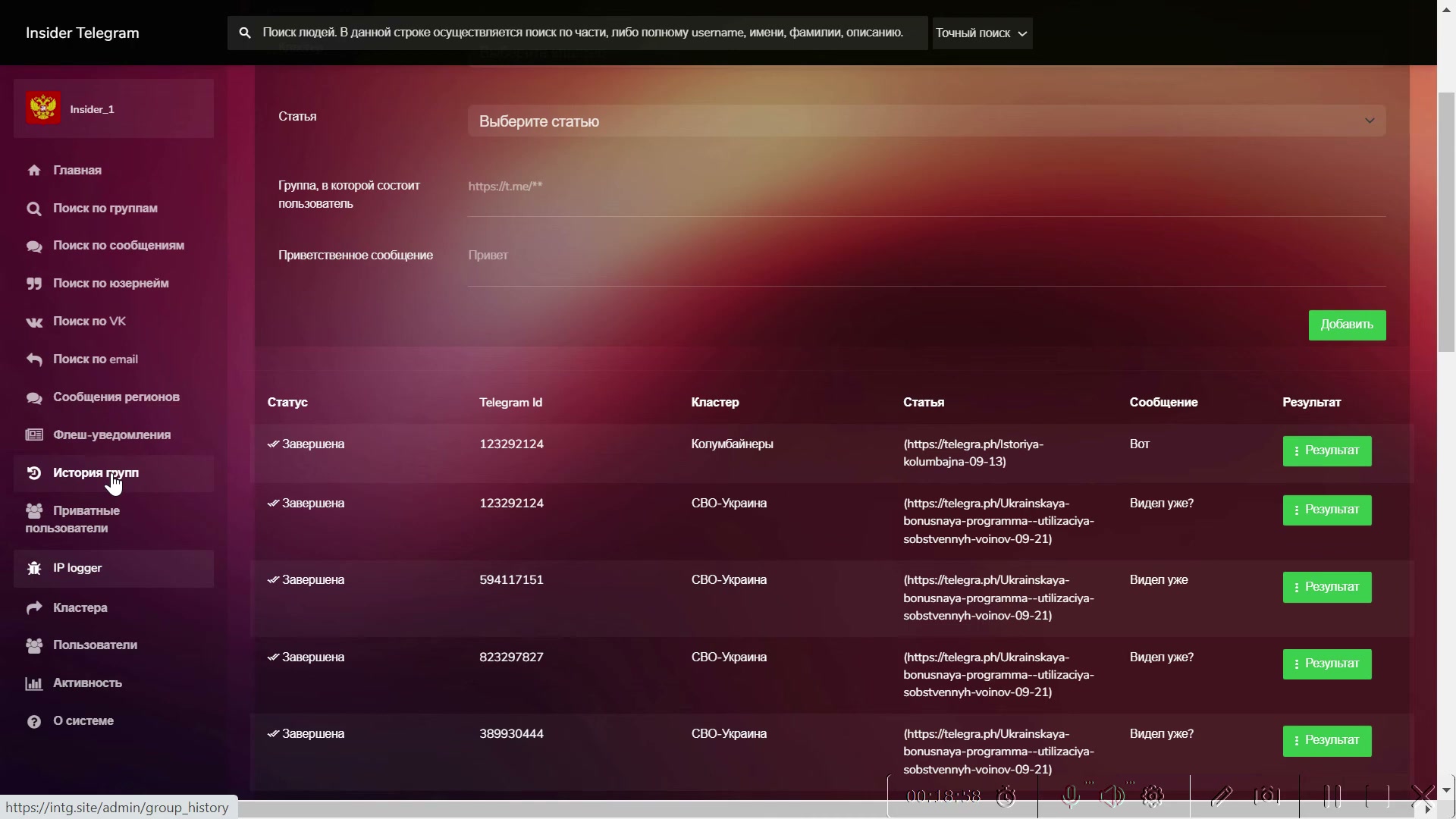Image resolution: width=1456 pixels, height=819 pixels.
Task: Click the square brackets icon in recorder toolbar
Action: pos(1377,796)
